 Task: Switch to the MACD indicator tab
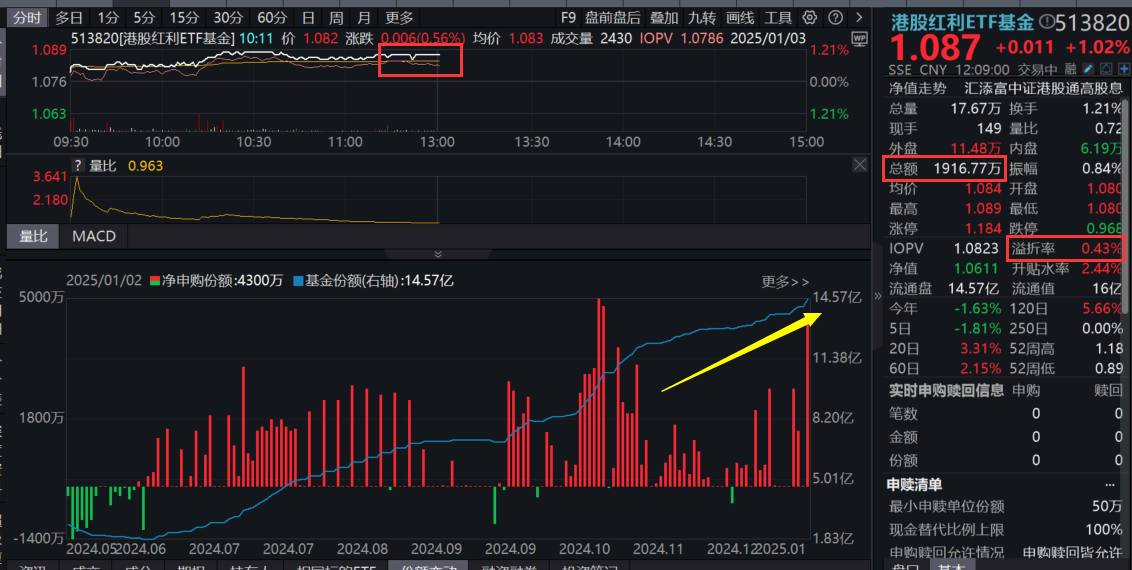(x=94, y=236)
